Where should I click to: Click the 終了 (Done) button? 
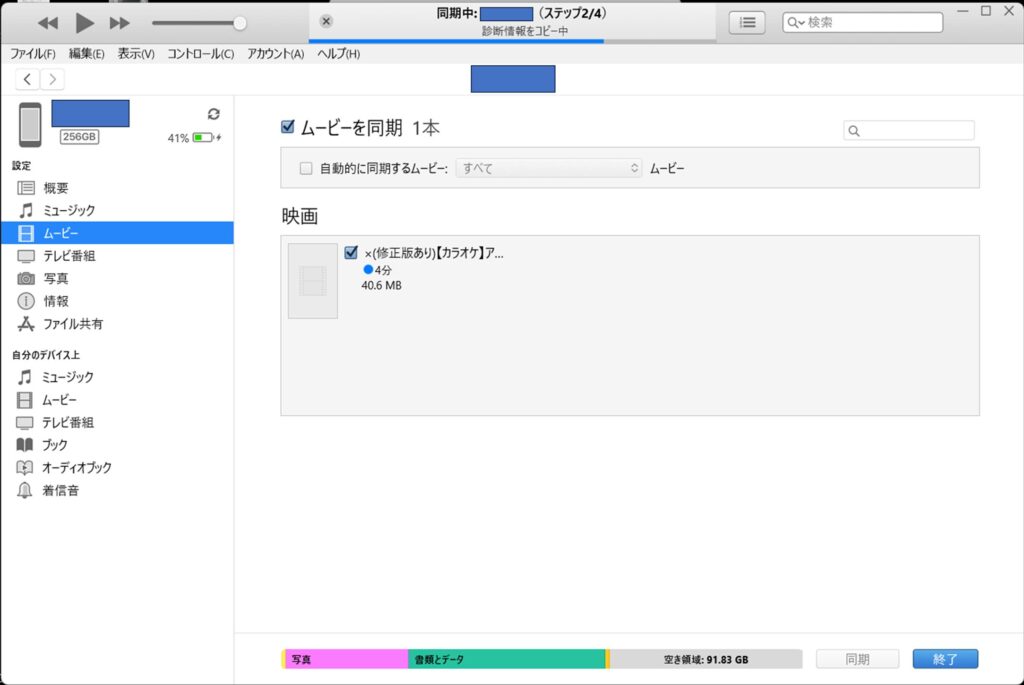945,659
